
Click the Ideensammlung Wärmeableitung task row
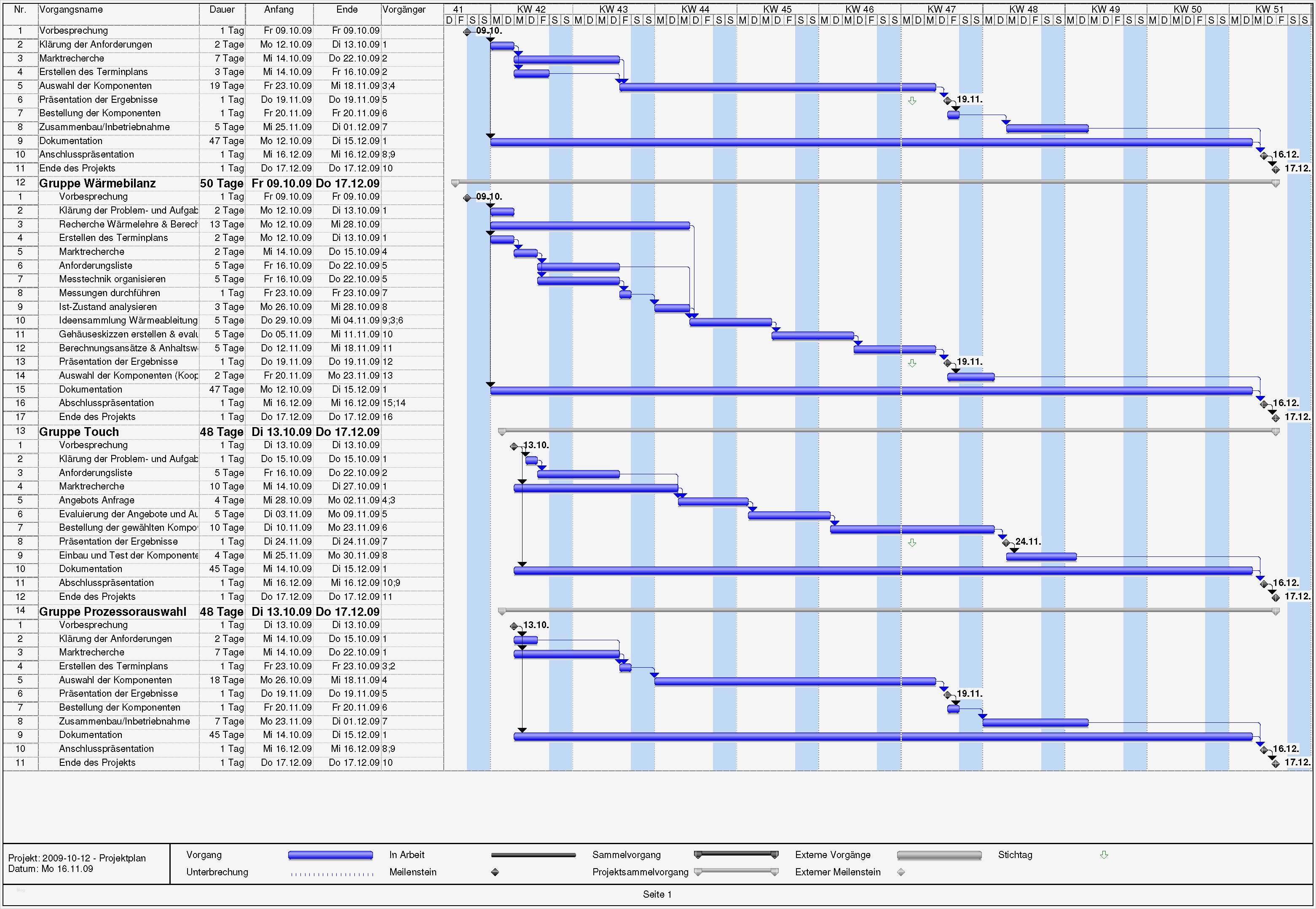128,320
